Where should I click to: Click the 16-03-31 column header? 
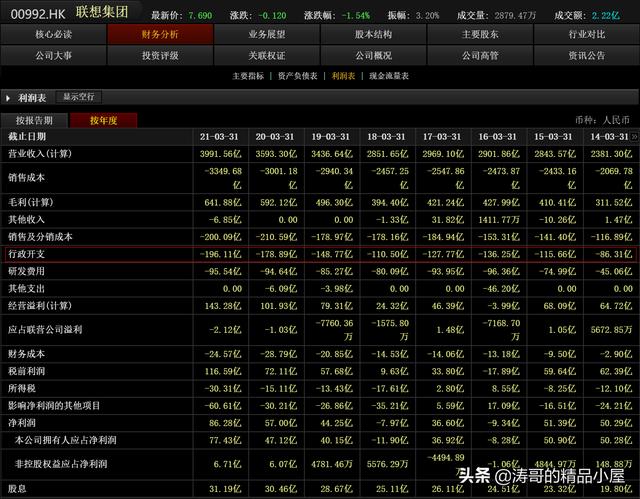coord(498,137)
